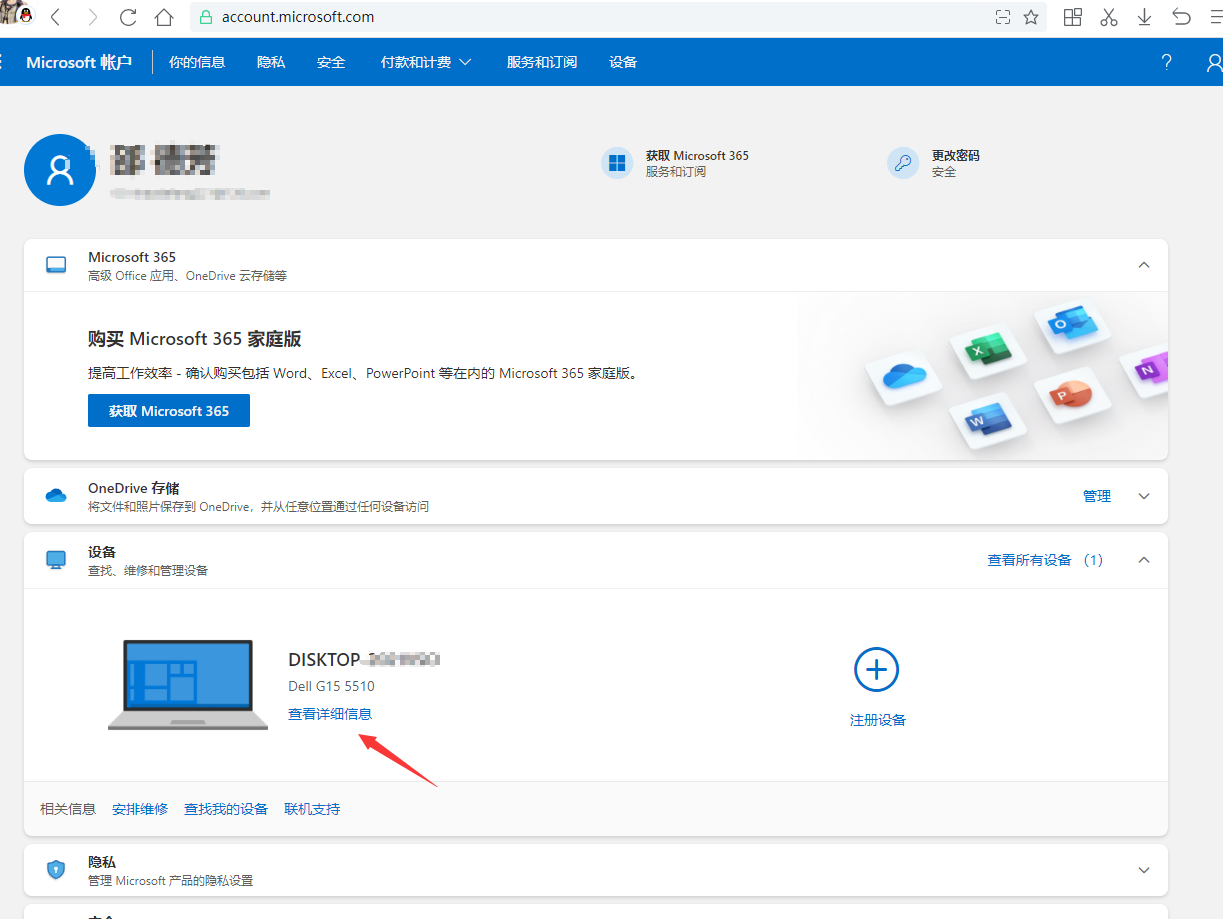Open 查看所有设备 (1) link

[x=1045, y=560]
